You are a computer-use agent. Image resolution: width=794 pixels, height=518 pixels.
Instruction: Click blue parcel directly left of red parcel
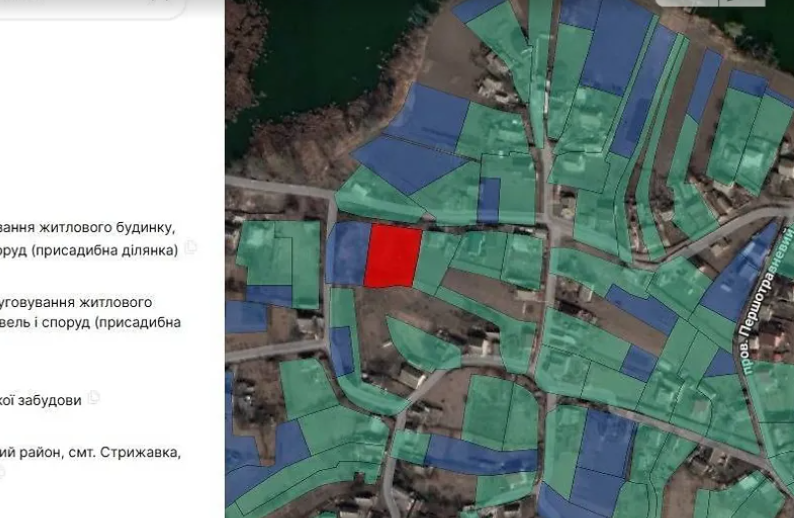tap(348, 253)
